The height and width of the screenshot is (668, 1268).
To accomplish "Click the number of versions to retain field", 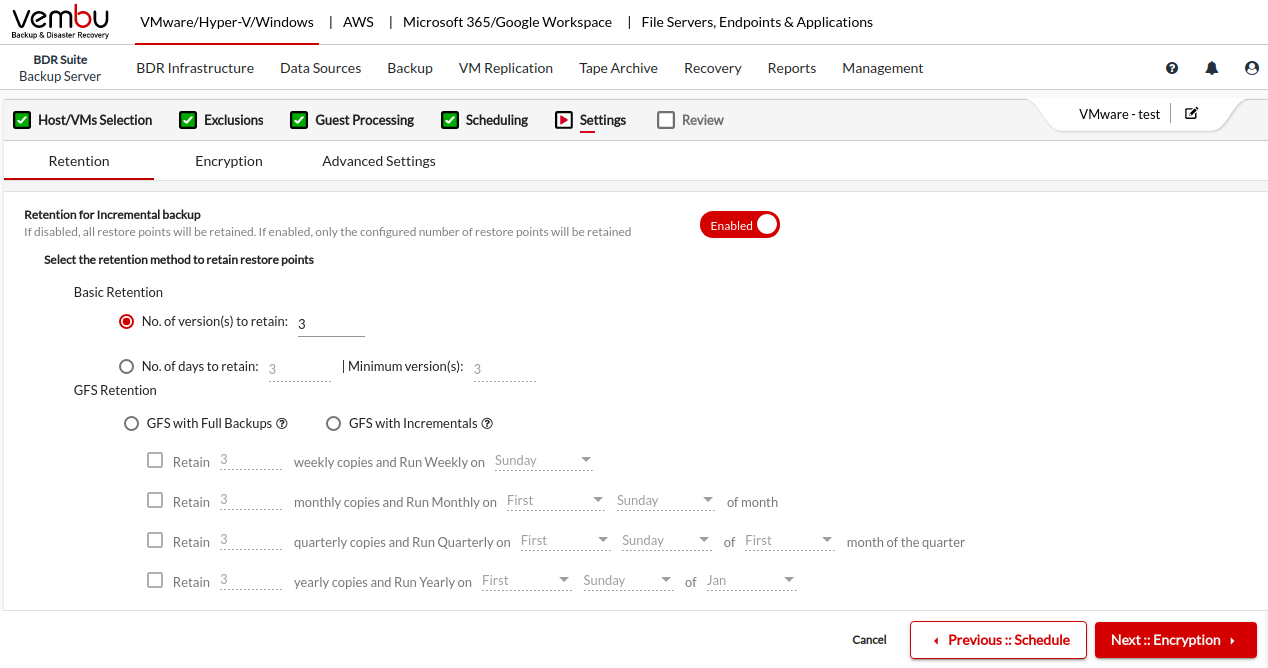I will tap(331, 324).
